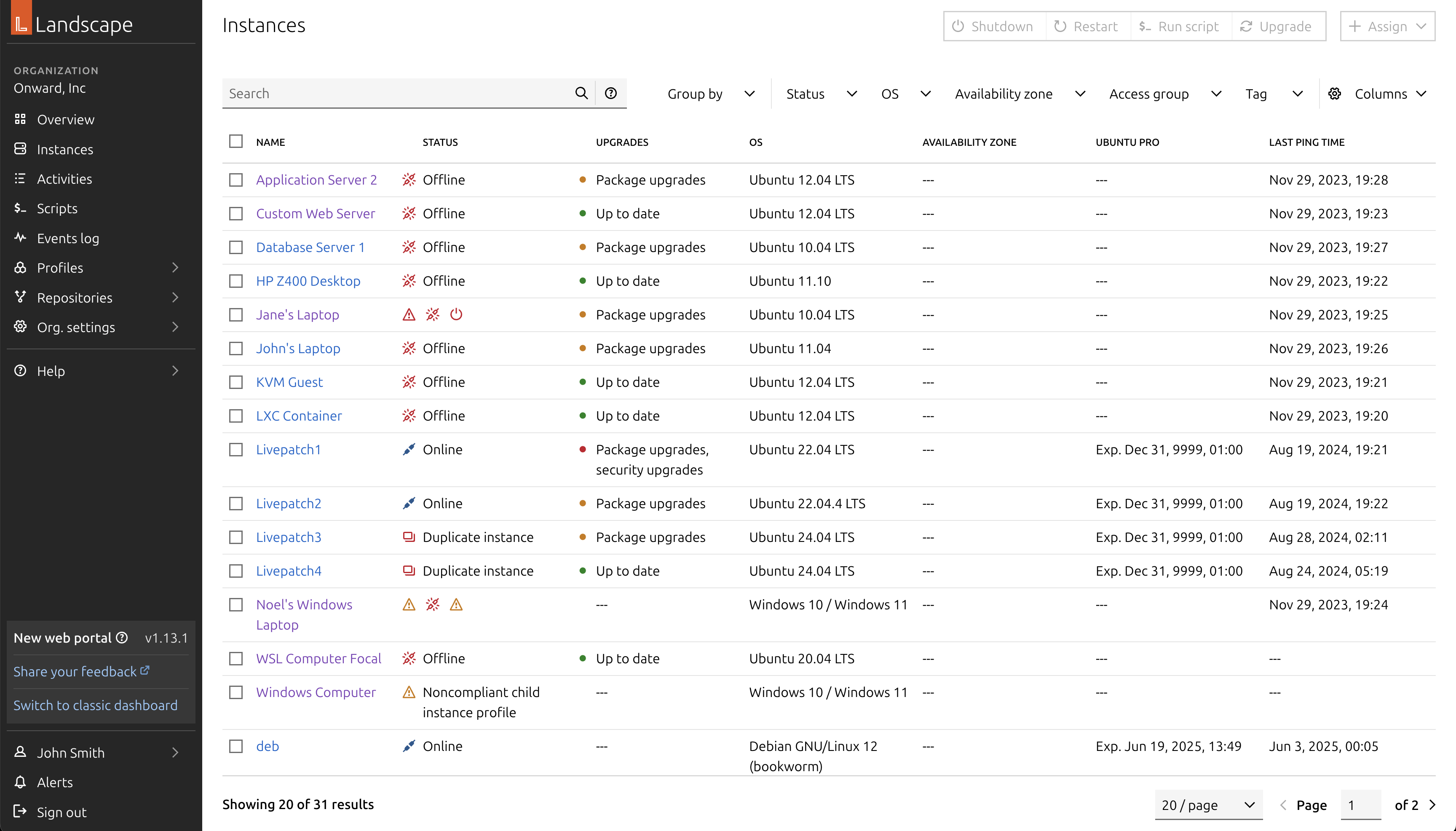Click offline plug icon in Jane's Laptop row

click(x=433, y=314)
